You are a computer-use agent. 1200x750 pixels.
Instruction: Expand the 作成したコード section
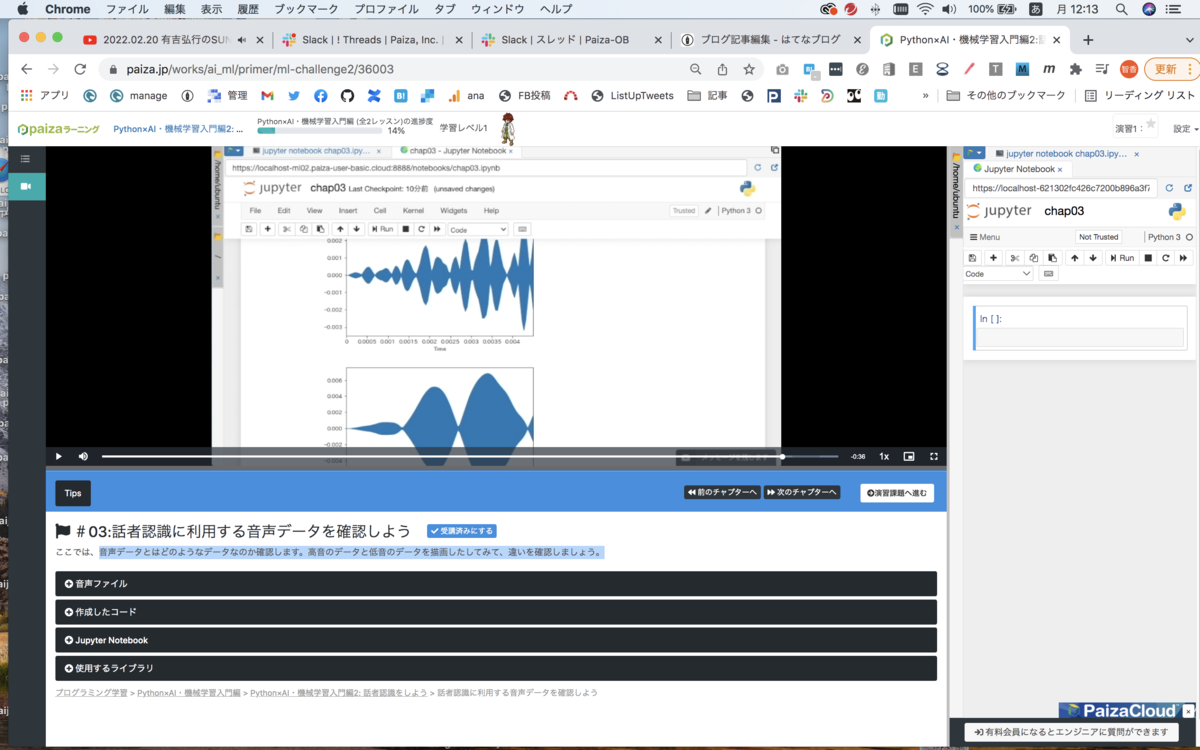[496, 611]
